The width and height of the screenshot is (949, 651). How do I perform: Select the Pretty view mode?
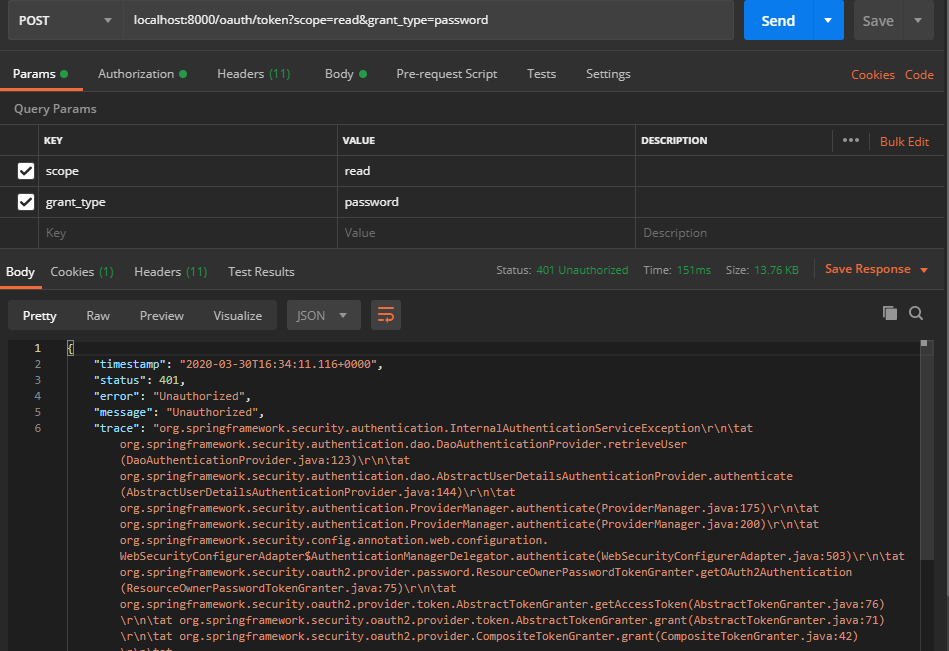39,315
